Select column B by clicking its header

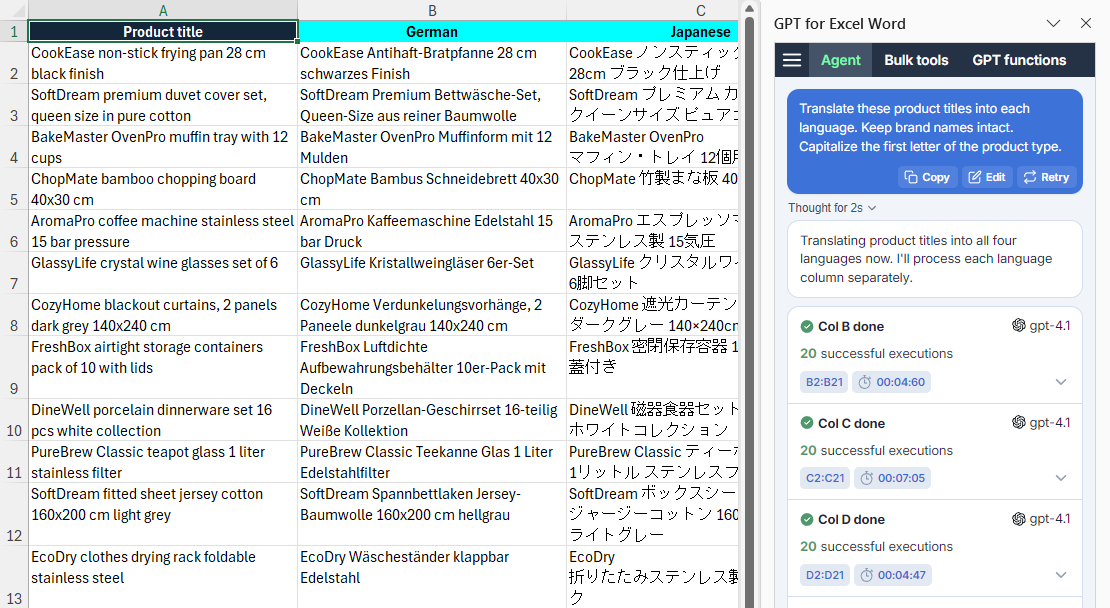point(431,10)
